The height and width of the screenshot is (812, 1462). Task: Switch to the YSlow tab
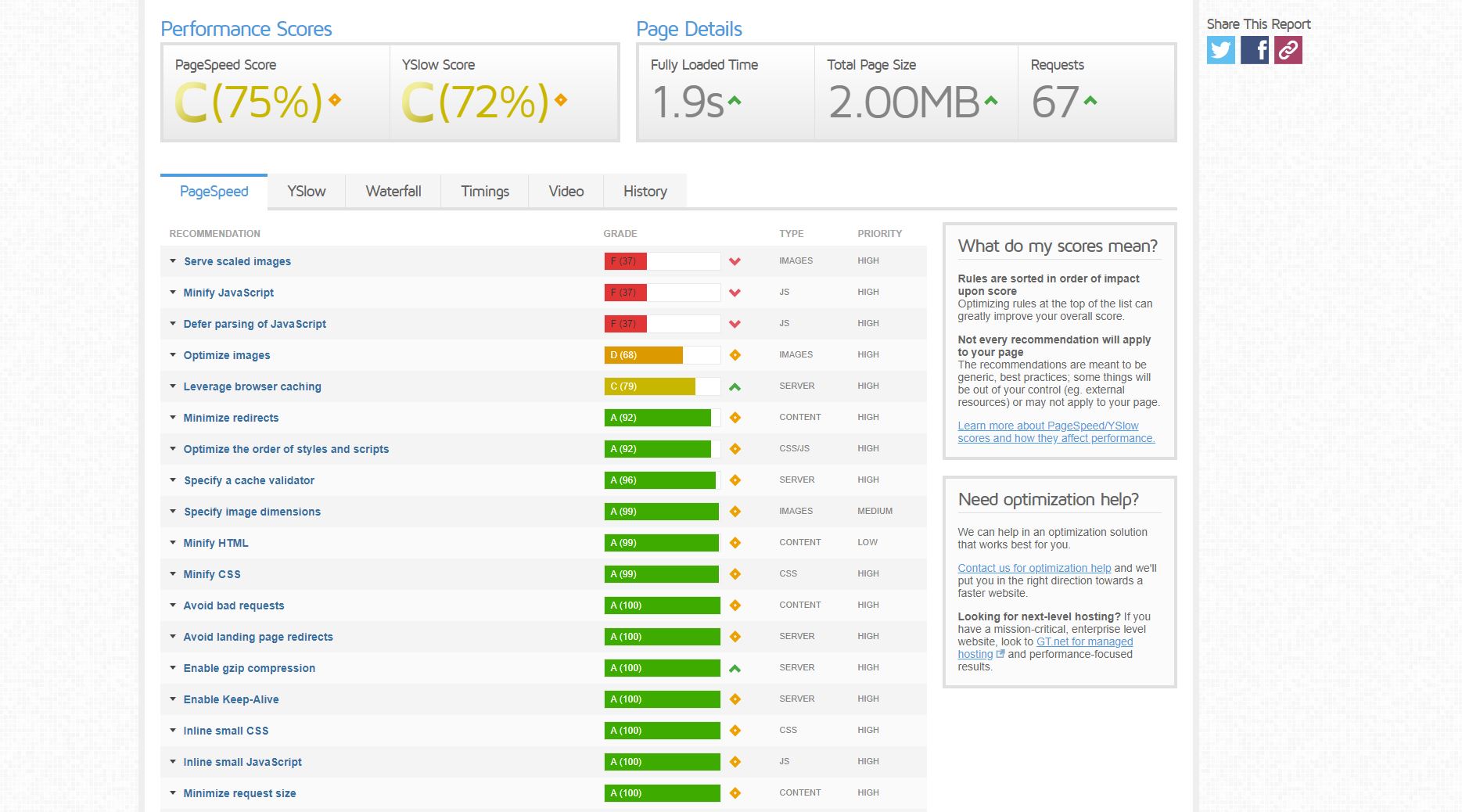pos(307,192)
